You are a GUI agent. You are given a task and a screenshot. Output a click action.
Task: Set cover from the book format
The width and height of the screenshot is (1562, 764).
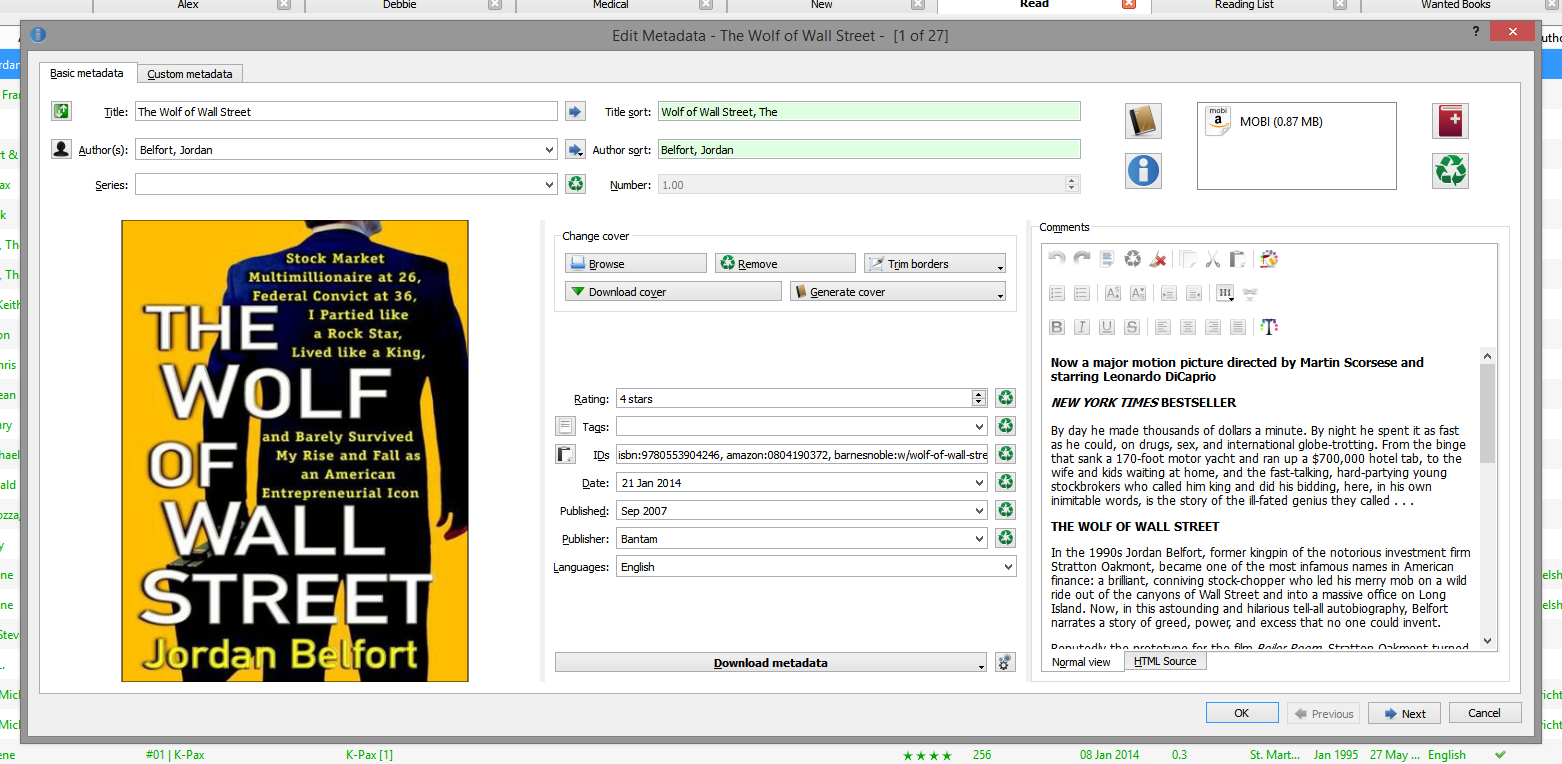[1143, 121]
